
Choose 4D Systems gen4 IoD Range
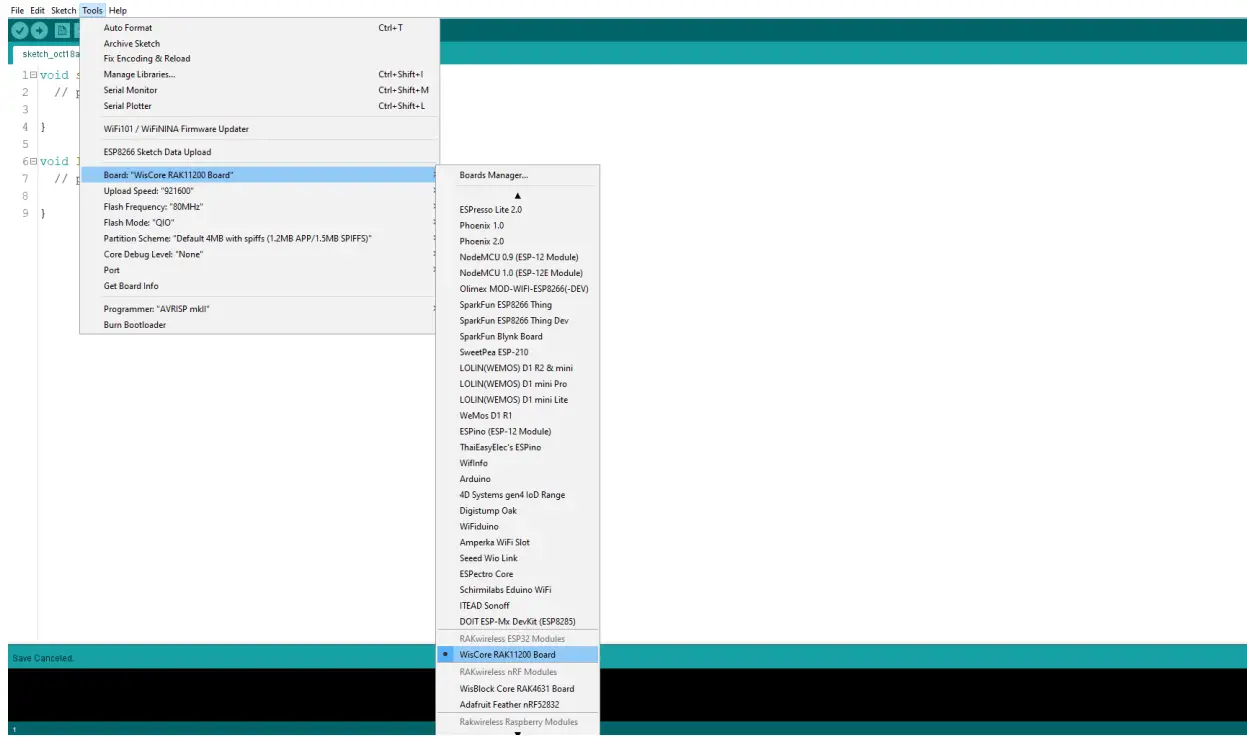[518, 495]
